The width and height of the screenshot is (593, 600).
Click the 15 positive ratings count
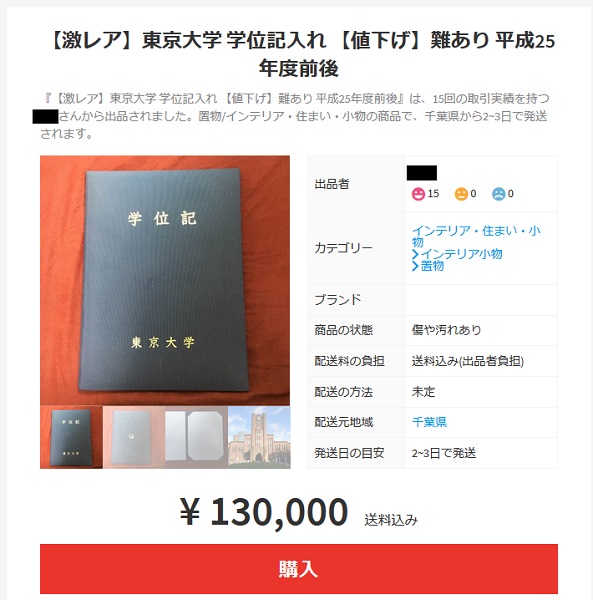[x=433, y=194]
